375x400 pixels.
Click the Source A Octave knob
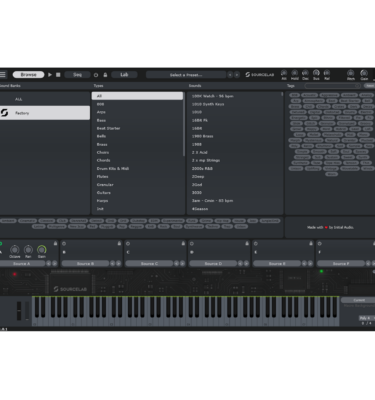(x=15, y=249)
